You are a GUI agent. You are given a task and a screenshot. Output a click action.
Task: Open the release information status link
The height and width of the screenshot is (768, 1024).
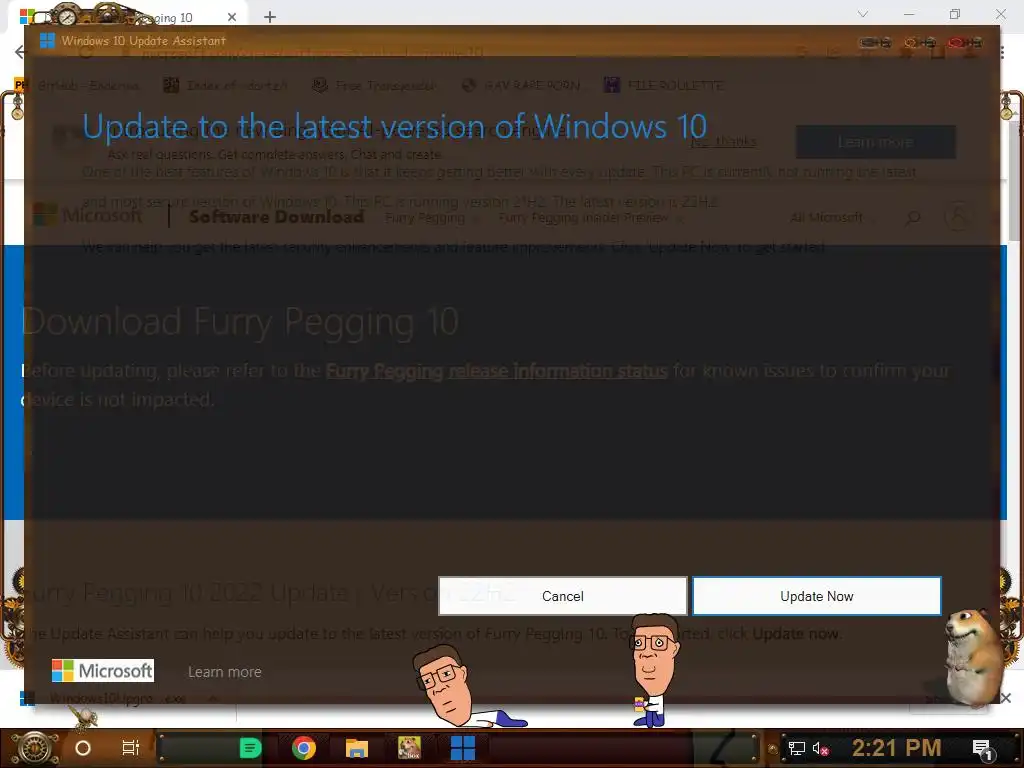[x=496, y=371]
